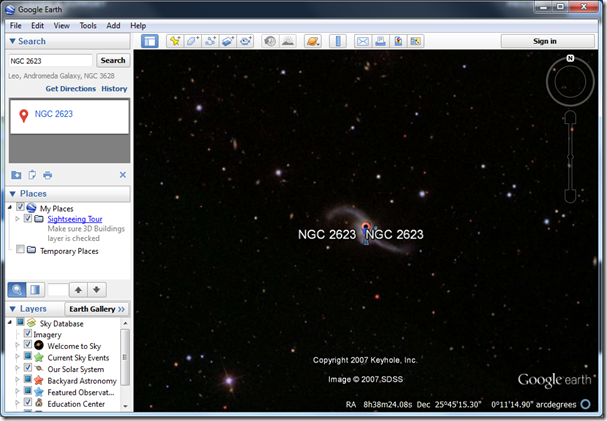Show historical imagery clock icon

click(270, 41)
